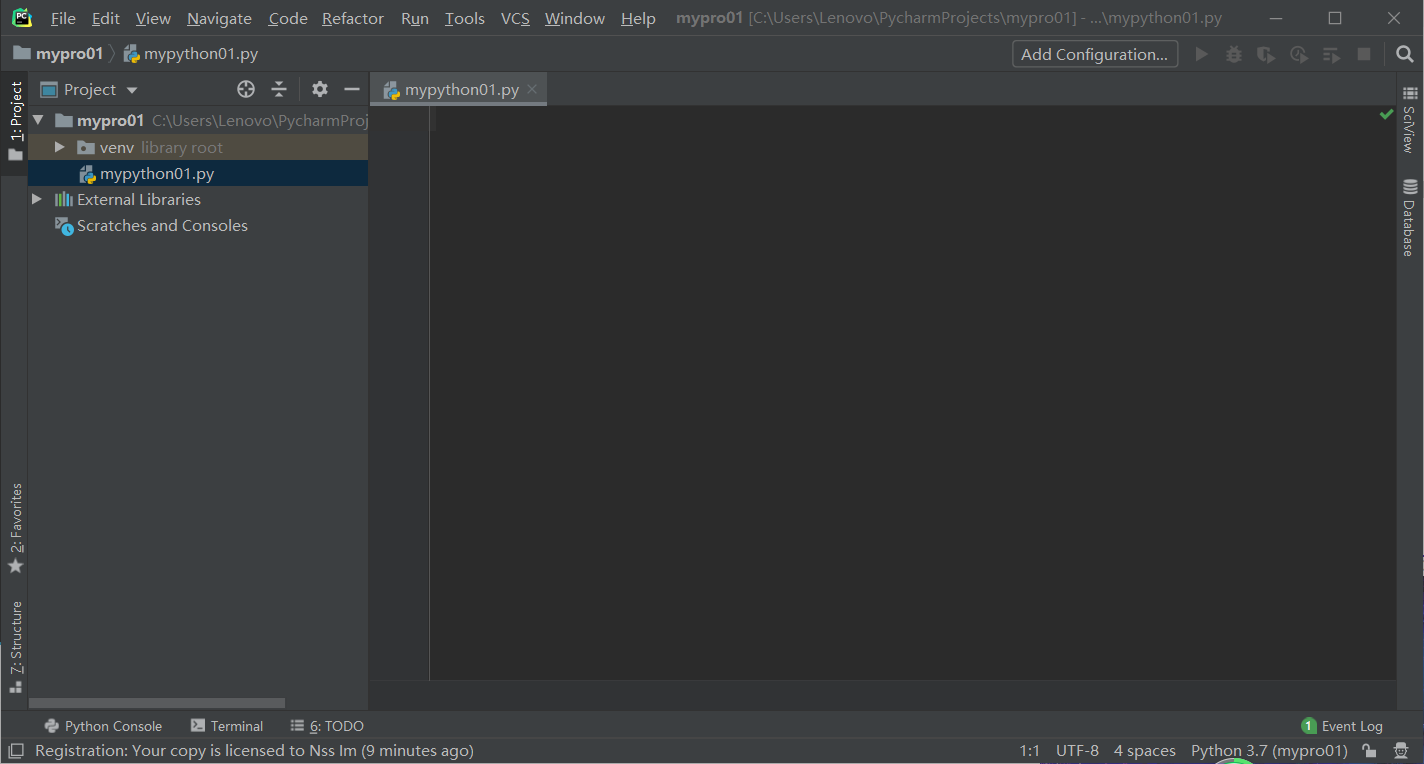The height and width of the screenshot is (764, 1424).
Task: Click the Stop square icon
Action: pos(1364,54)
